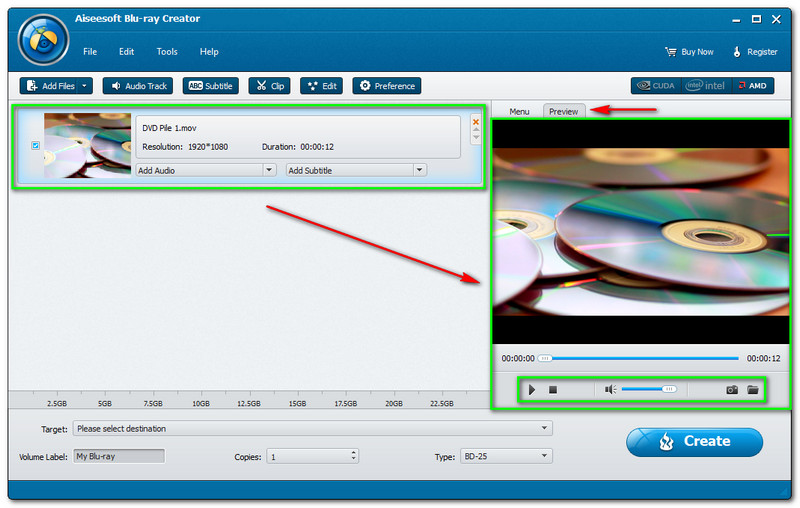
Task: Expand the Add Audio dropdown
Action: pos(269,170)
